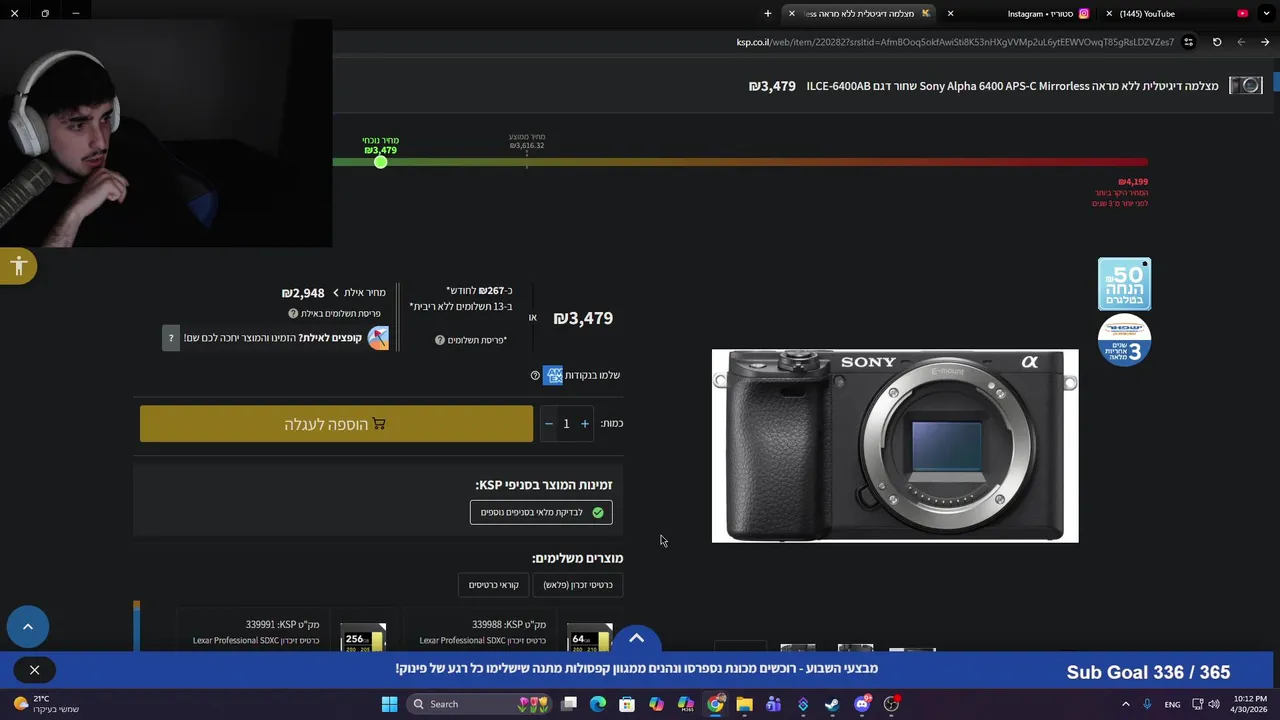Image resolution: width=1280 pixels, height=720 pixels.
Task: Open Microsoft Store from the taskbar
Action: 627,704
